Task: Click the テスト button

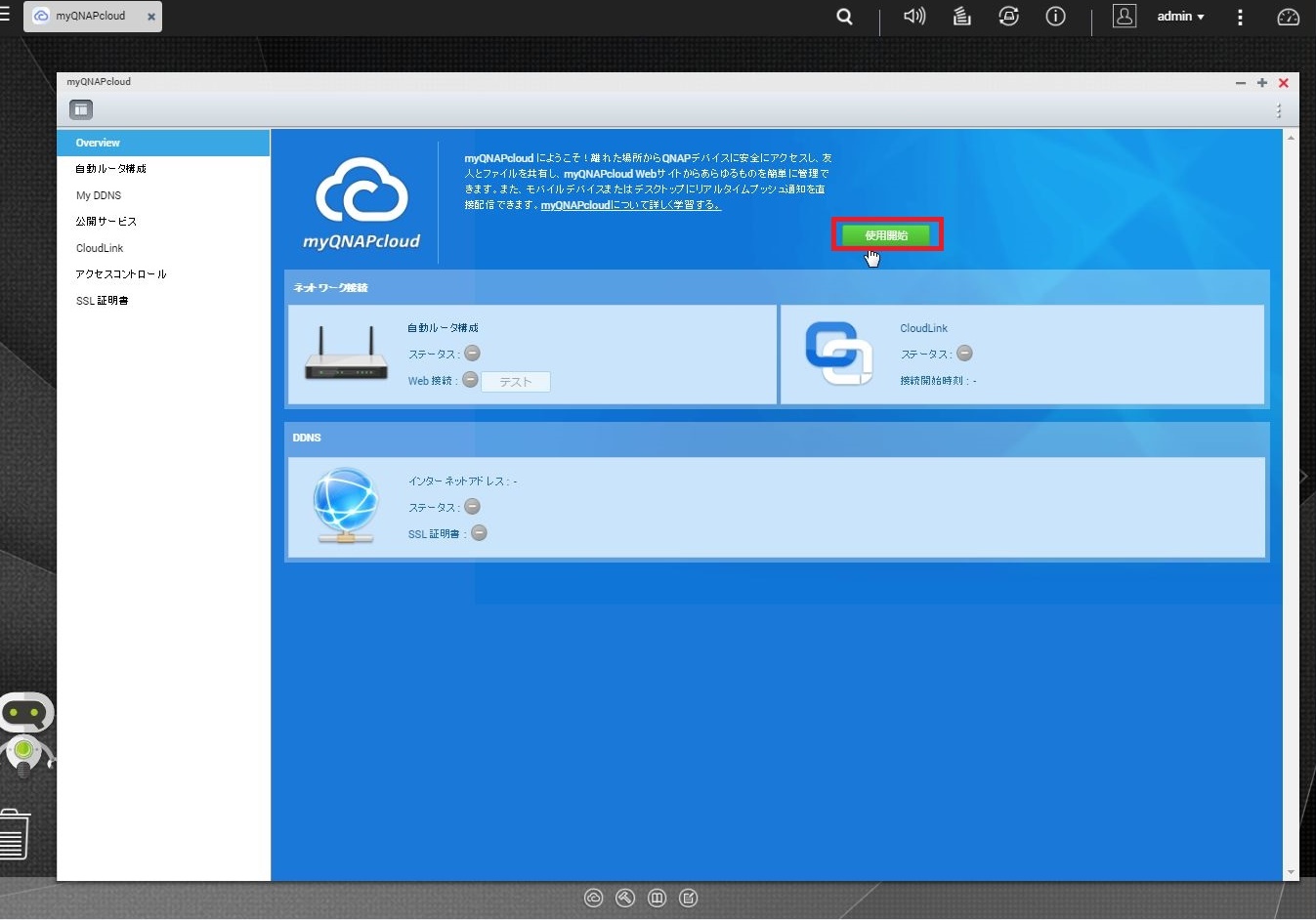Action: click(515, 382)
